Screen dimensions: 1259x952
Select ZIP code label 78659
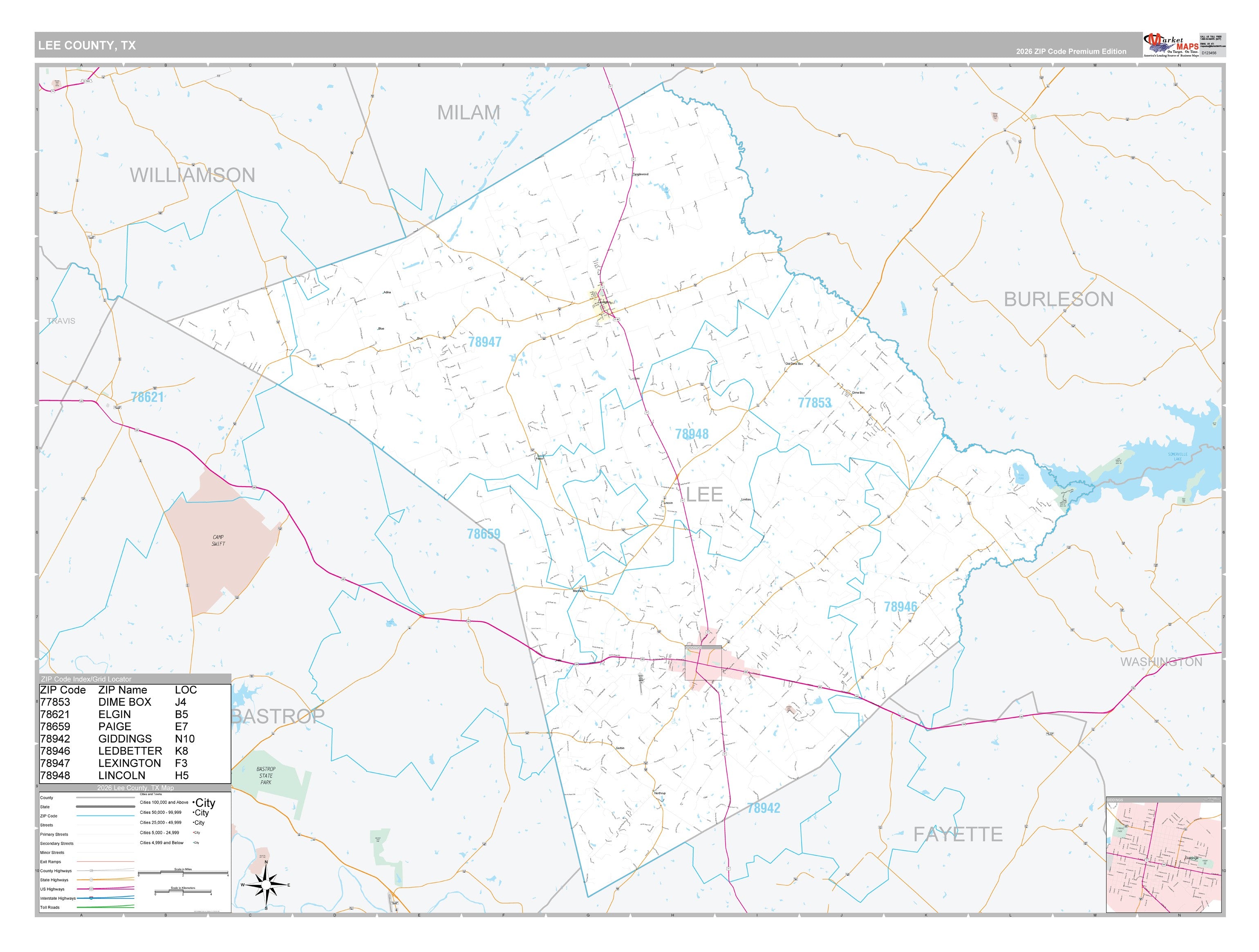[x=484, y=534]
